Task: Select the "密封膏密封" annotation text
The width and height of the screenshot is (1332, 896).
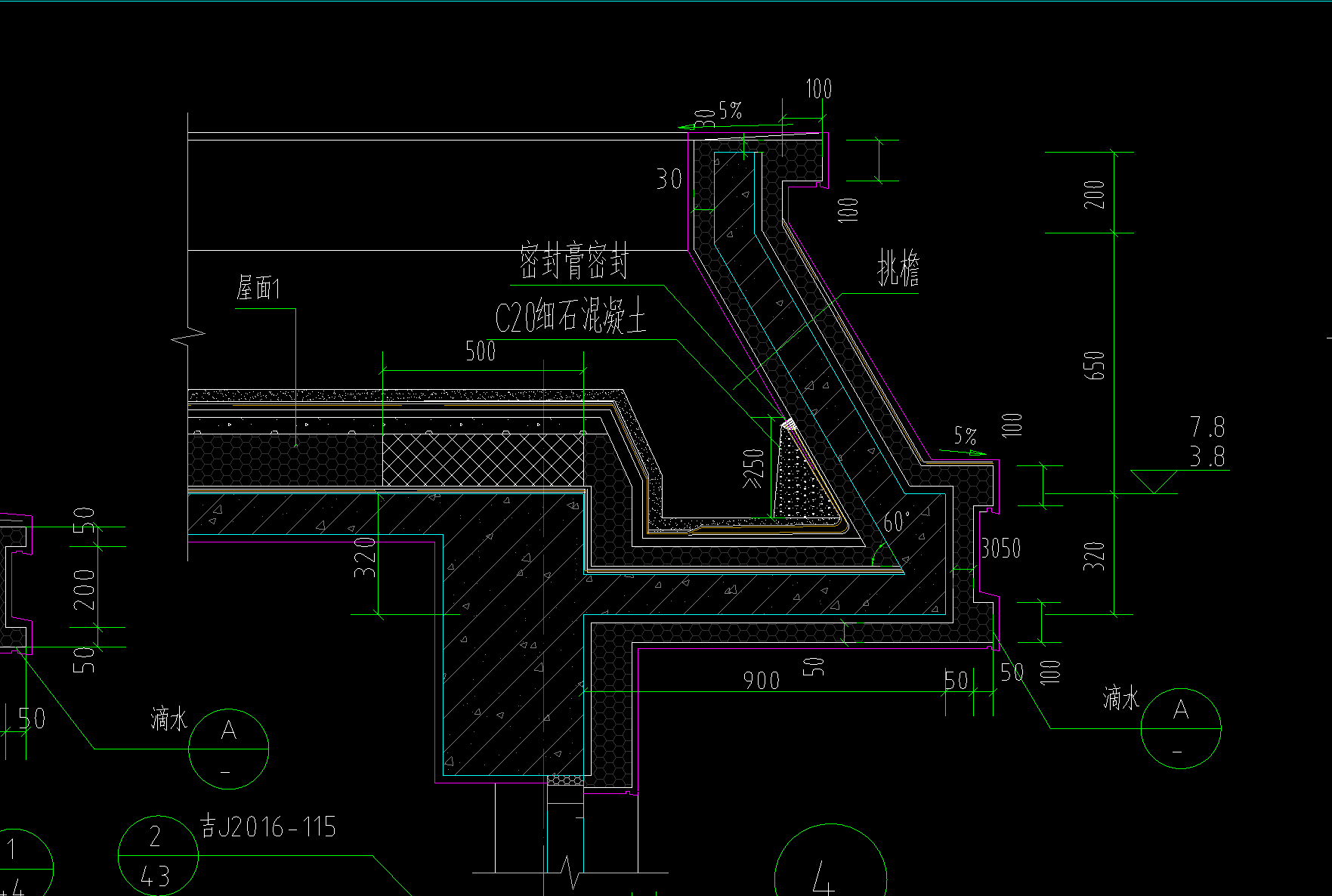Action: pos(574,261)
